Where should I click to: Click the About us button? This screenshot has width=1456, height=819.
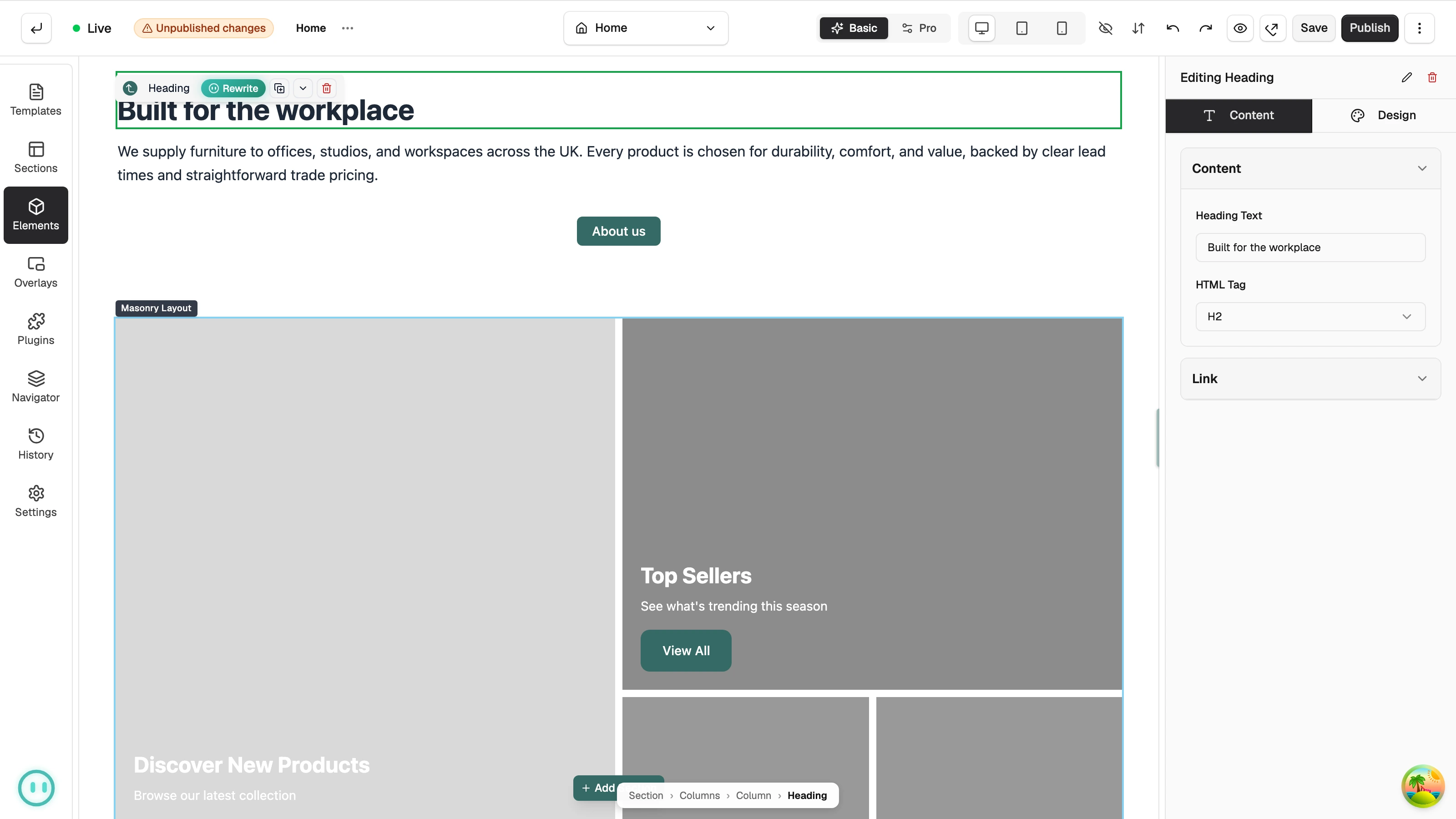(x=618, y=231)
